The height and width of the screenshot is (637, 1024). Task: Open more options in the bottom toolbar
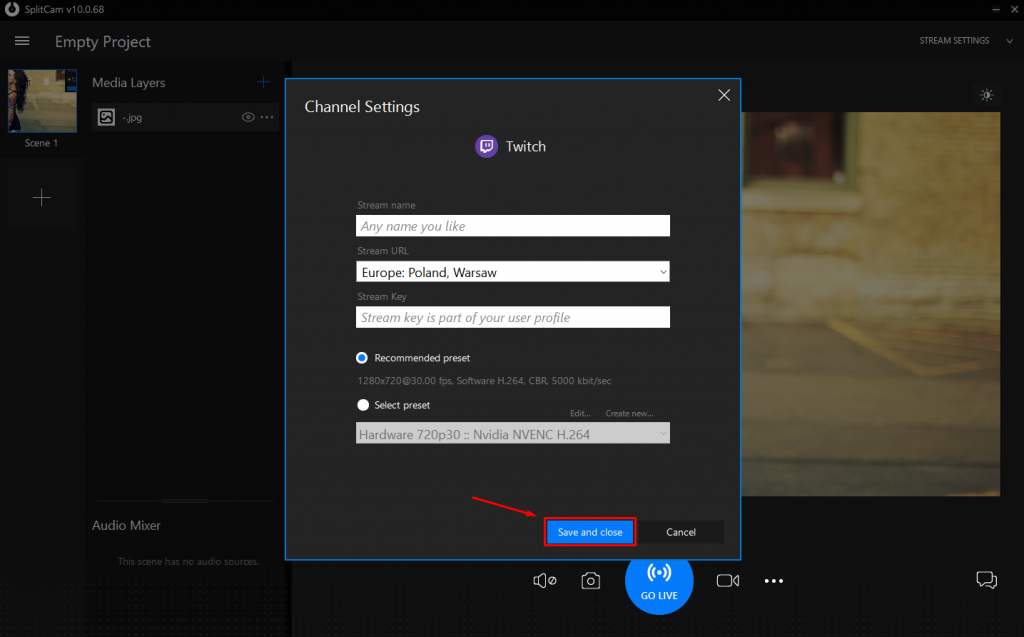tap(774, 581)
